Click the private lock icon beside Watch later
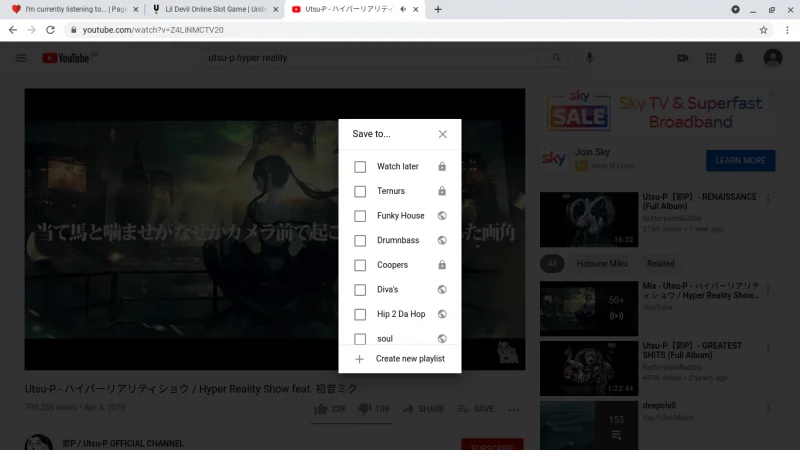800x450 pixels. pyautogui.click(x=442, y=166)
